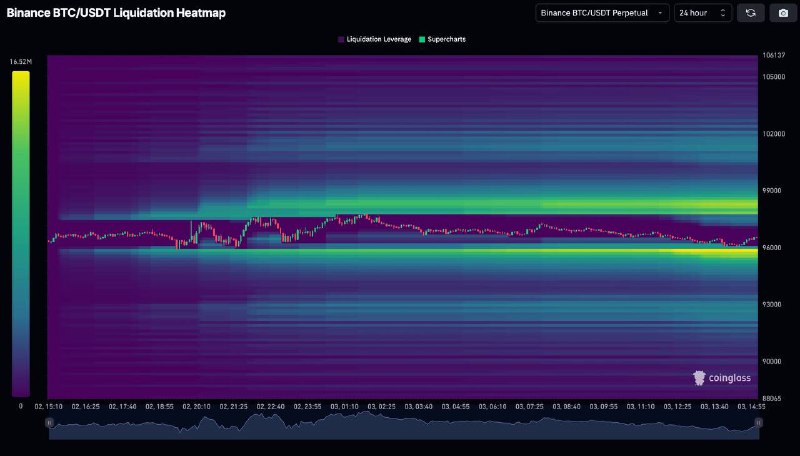Screen dimensions: 800x456
Task: Click the 105000 price axis label
Action: [773, 77]
